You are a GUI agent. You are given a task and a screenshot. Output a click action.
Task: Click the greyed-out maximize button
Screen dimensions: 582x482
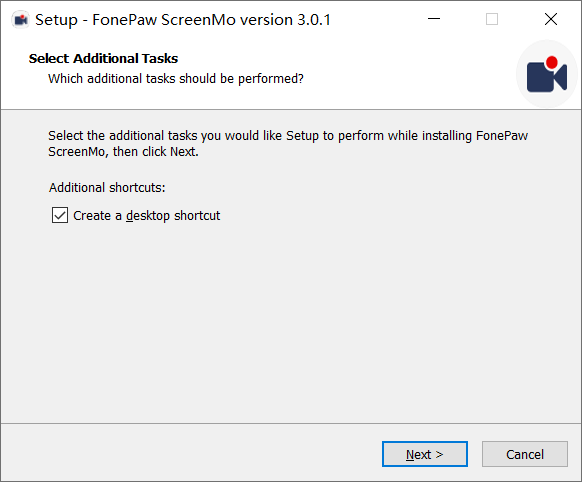click(x=492, y=19)
